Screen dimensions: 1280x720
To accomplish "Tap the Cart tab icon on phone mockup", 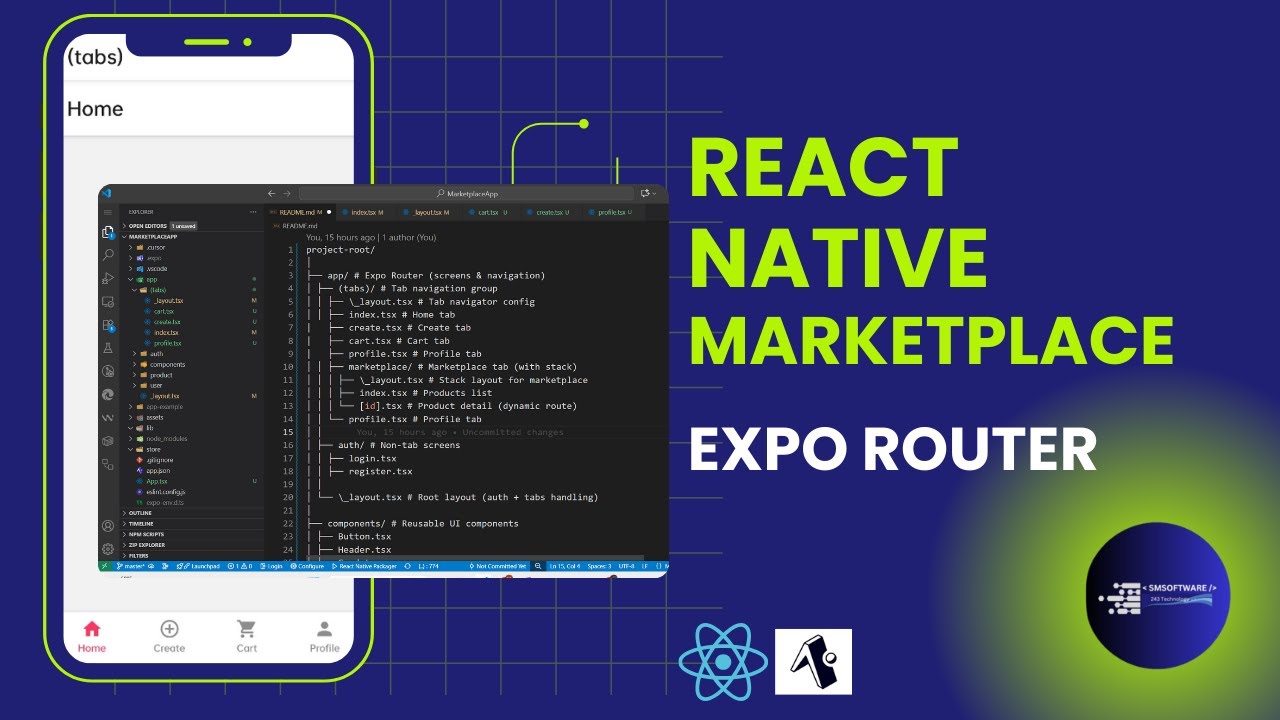I will [246, 629].
